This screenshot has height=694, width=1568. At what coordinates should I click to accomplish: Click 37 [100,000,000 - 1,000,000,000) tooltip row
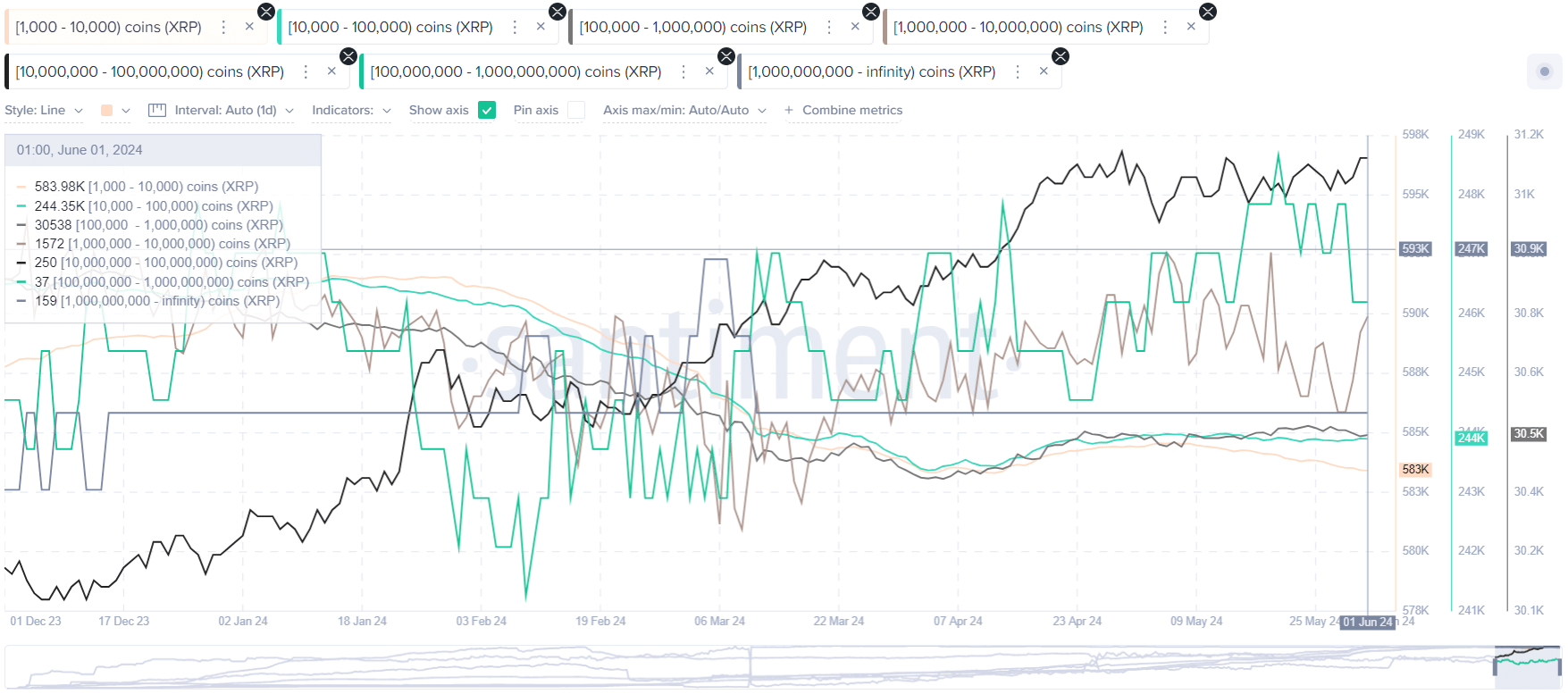[163, 282]
